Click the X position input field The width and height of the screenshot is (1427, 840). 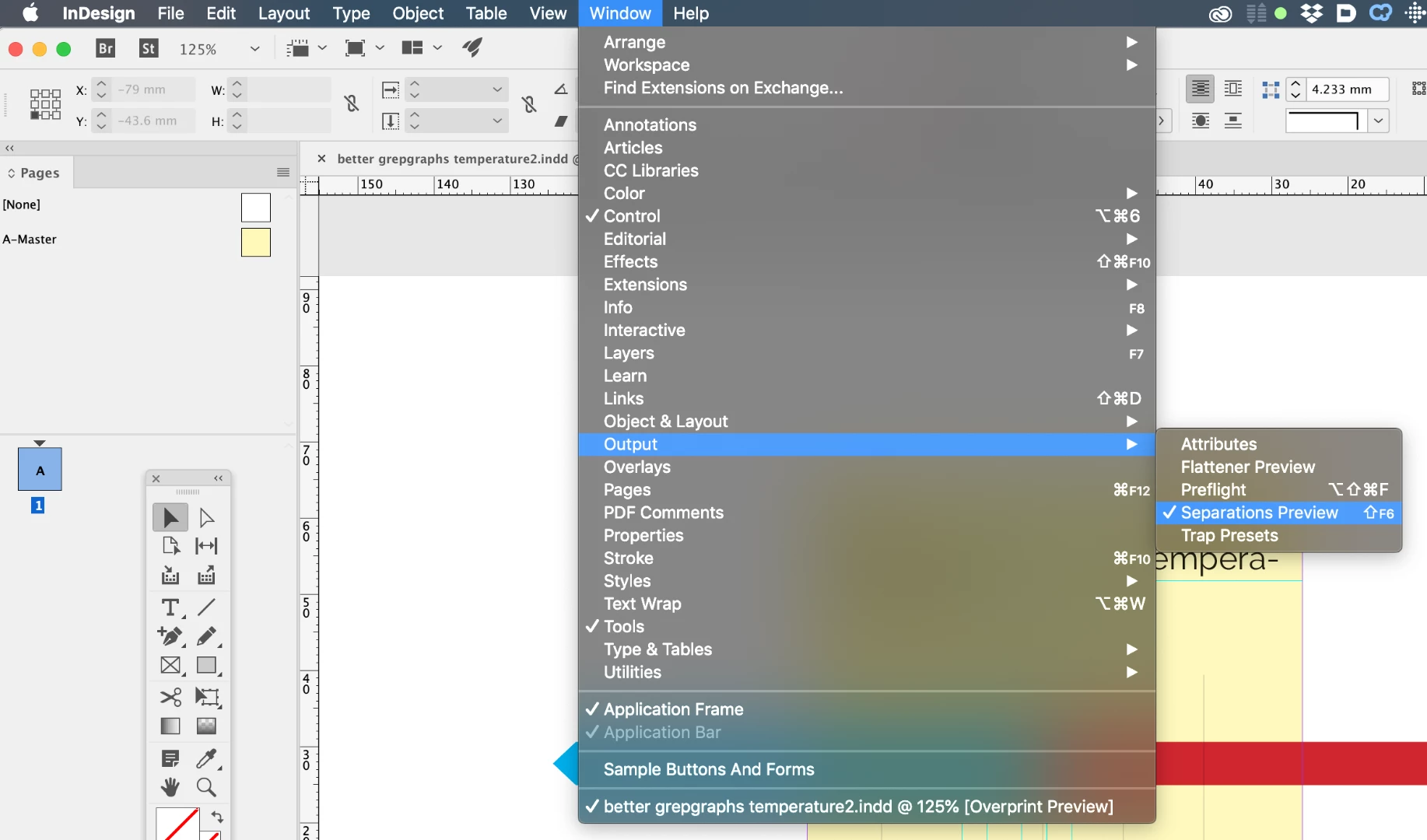click(x=155, y=89)
